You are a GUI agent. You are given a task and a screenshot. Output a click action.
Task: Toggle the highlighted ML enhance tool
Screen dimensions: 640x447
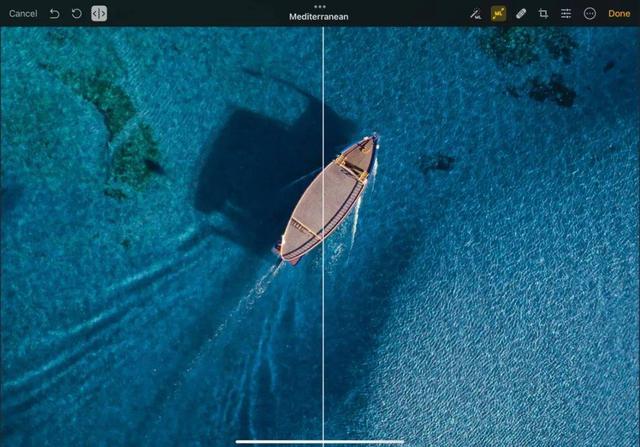498,14
